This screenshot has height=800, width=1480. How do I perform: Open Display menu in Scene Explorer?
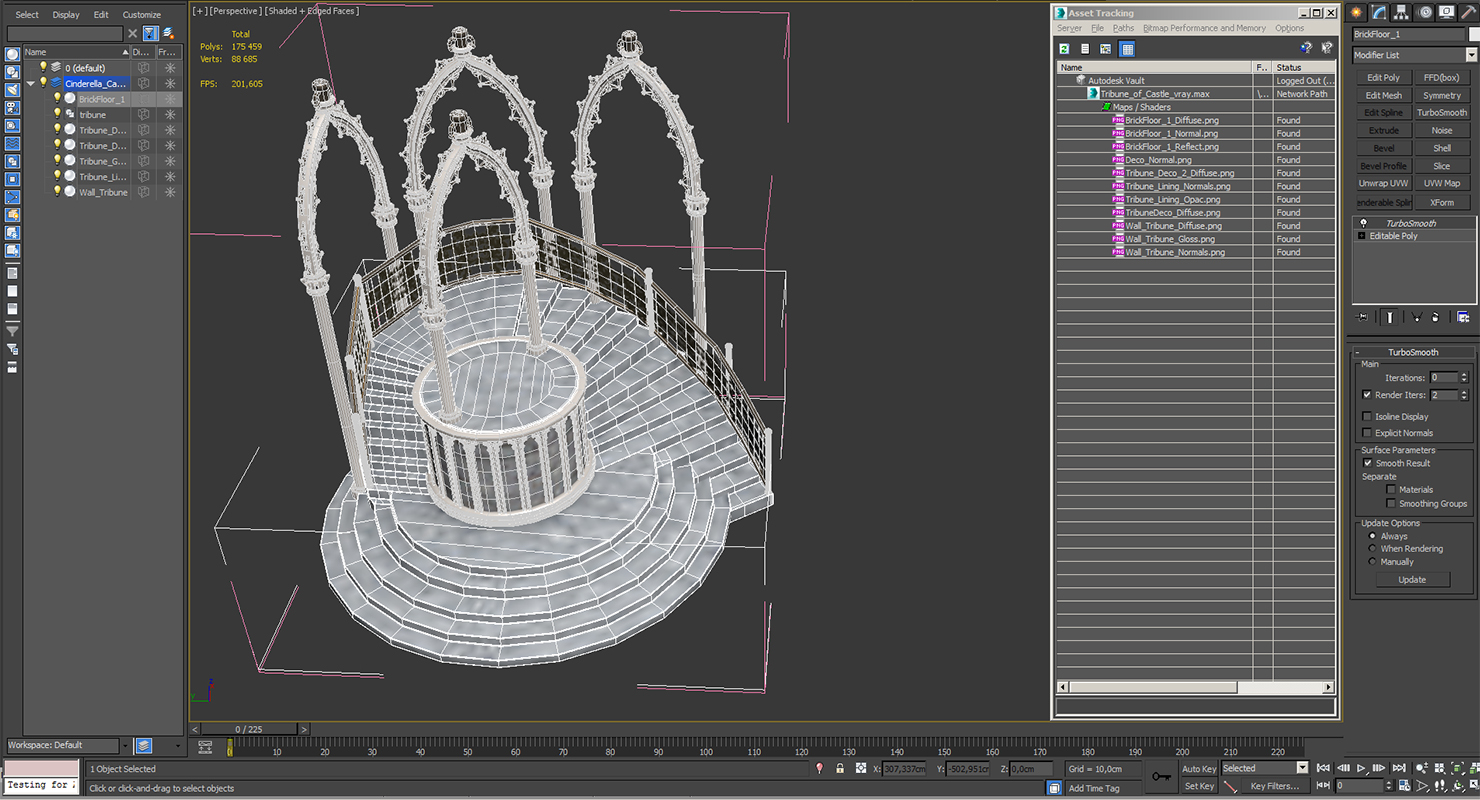point(66,15)
